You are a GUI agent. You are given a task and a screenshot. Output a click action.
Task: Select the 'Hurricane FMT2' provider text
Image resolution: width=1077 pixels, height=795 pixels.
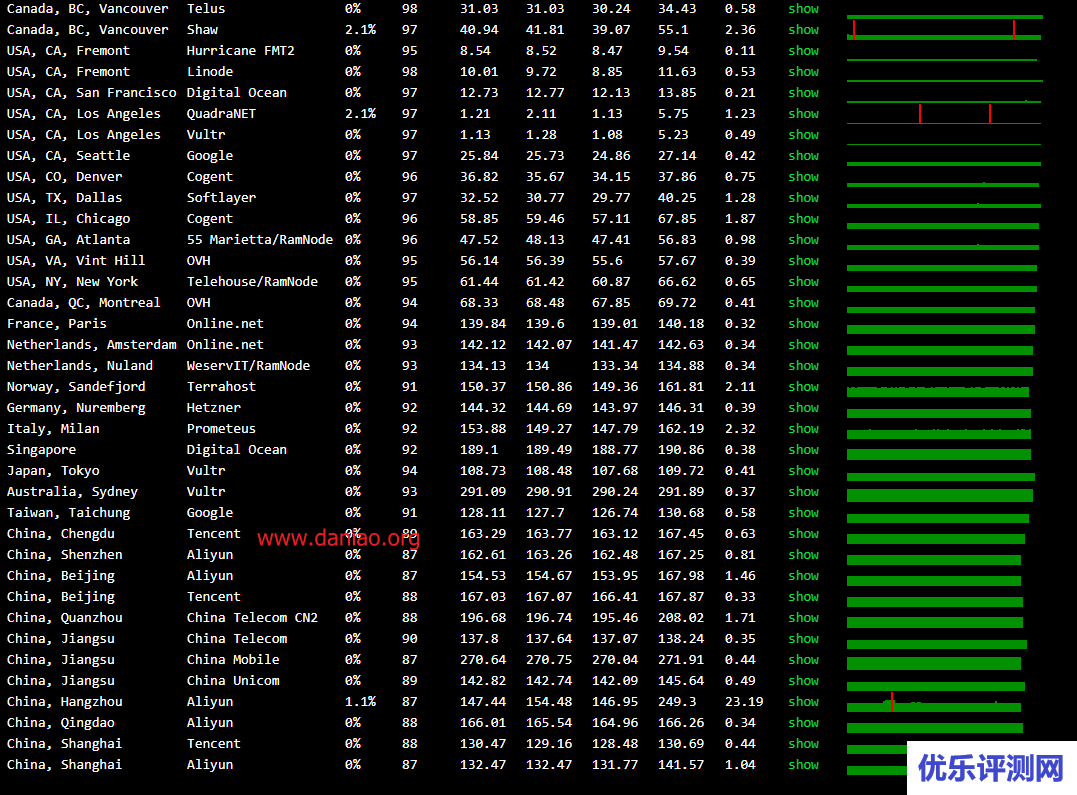240,51
